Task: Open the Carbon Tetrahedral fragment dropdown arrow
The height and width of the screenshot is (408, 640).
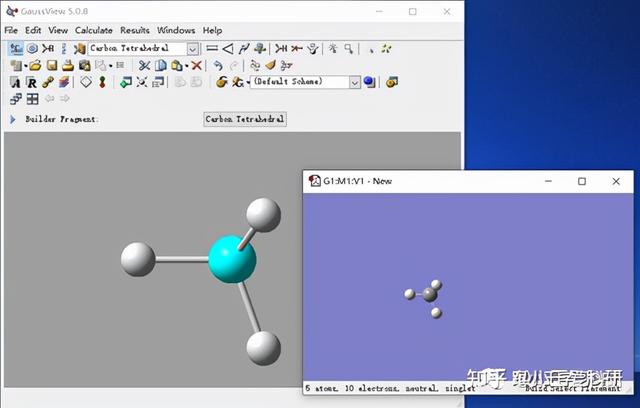Action: (x=193, y=49)
